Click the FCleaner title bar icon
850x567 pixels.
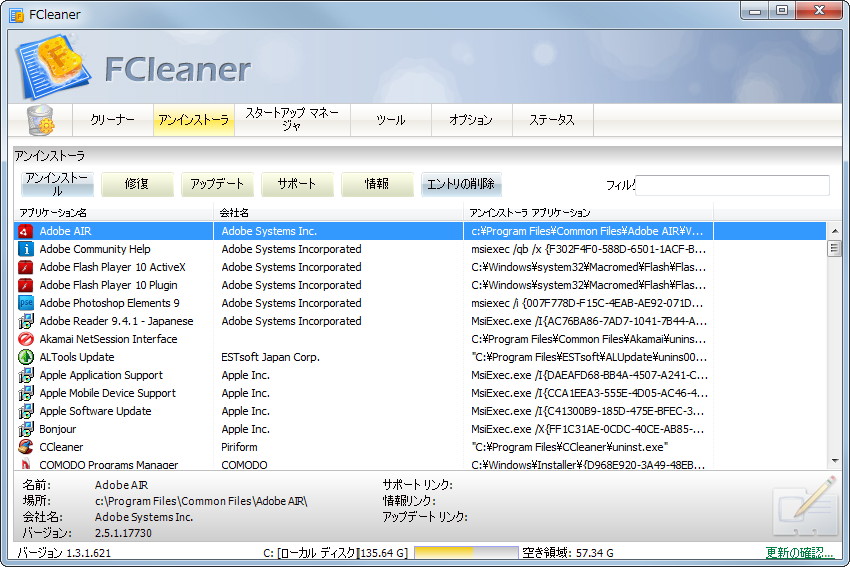(17, 15)
